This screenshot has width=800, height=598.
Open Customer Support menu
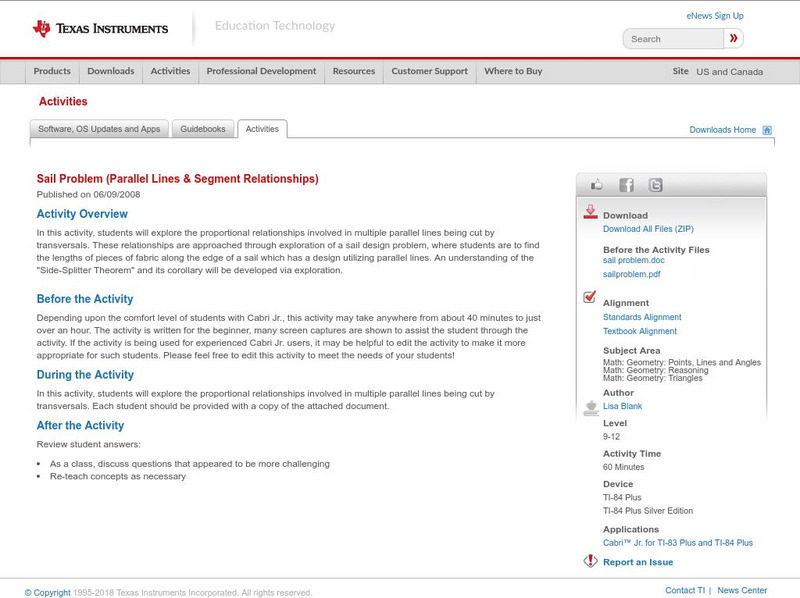pos(430,71)
